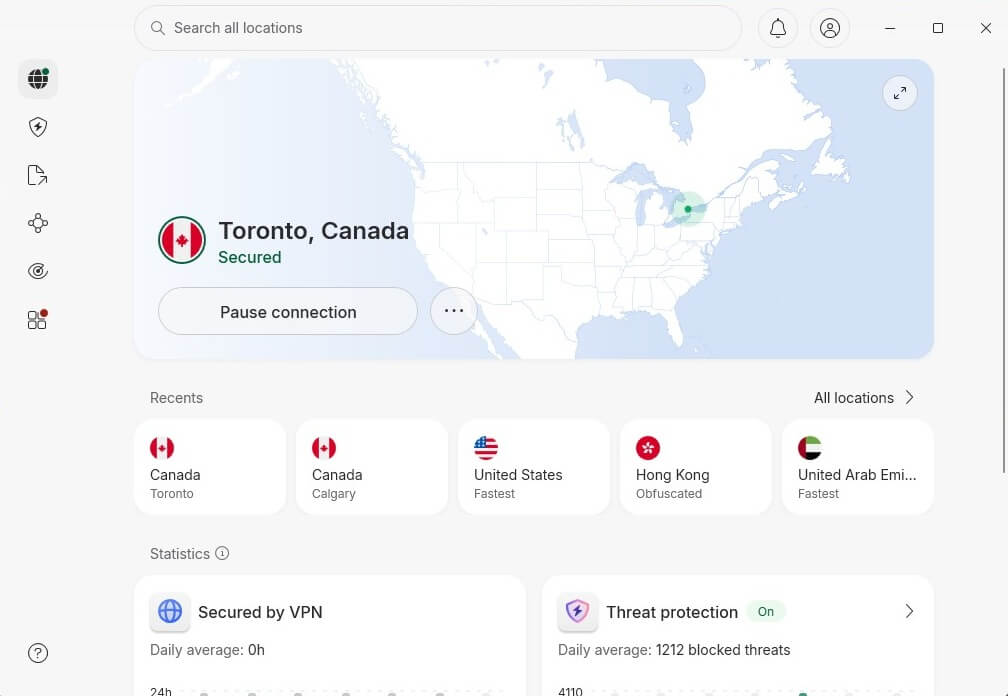Screen dimensions: 1008x696
Task: Close the VPN window
Action: (986, 28)
